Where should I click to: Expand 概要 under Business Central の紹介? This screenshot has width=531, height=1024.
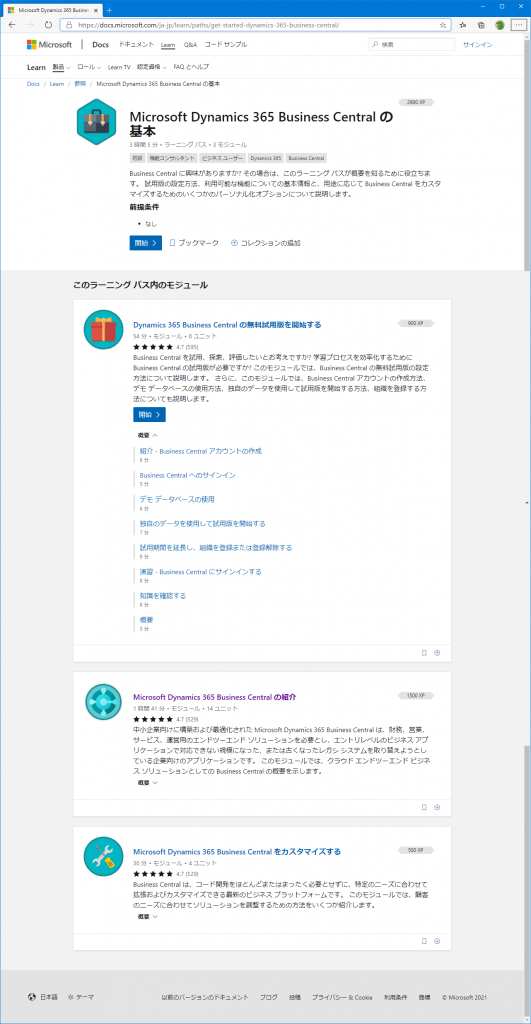coord(148,782)
